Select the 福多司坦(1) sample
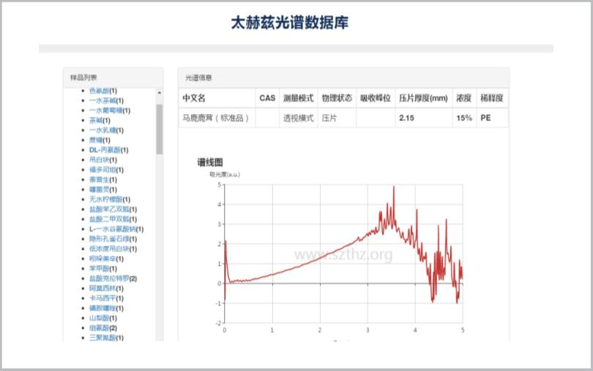Screen dimensions: 593x371 (x=106, y=170)
